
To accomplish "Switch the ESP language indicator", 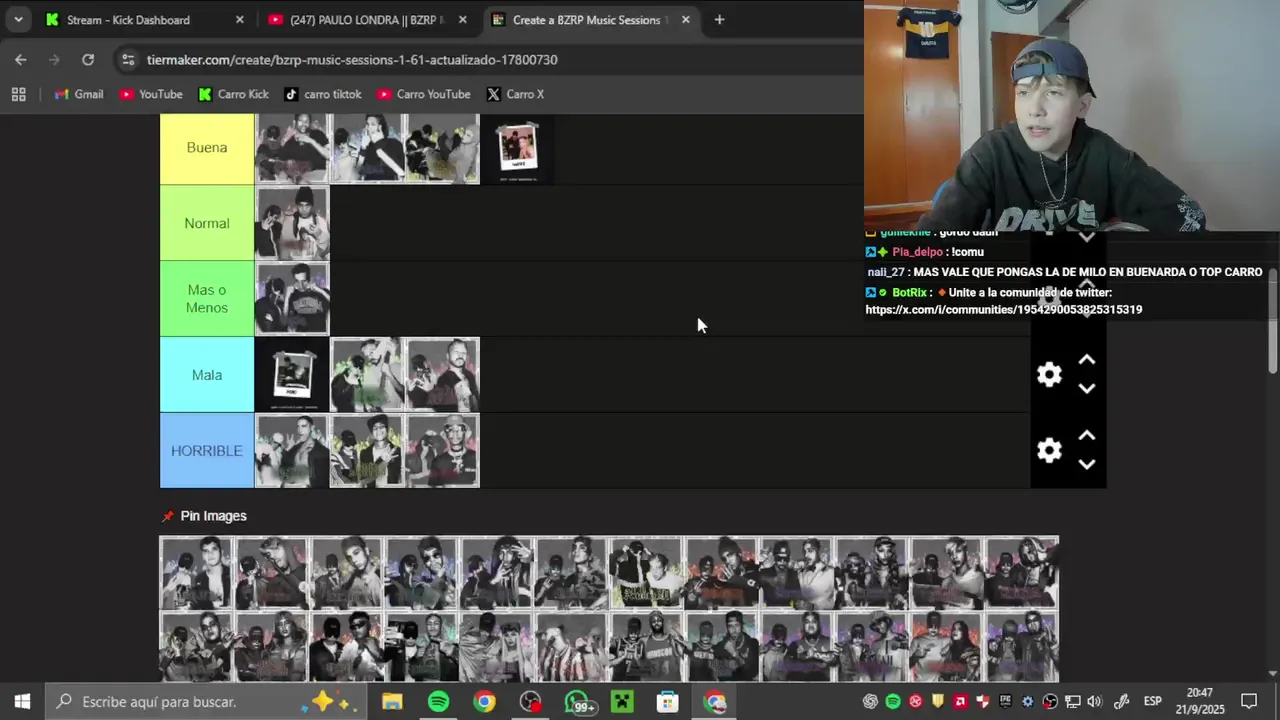I will [x=1152, y=702].
